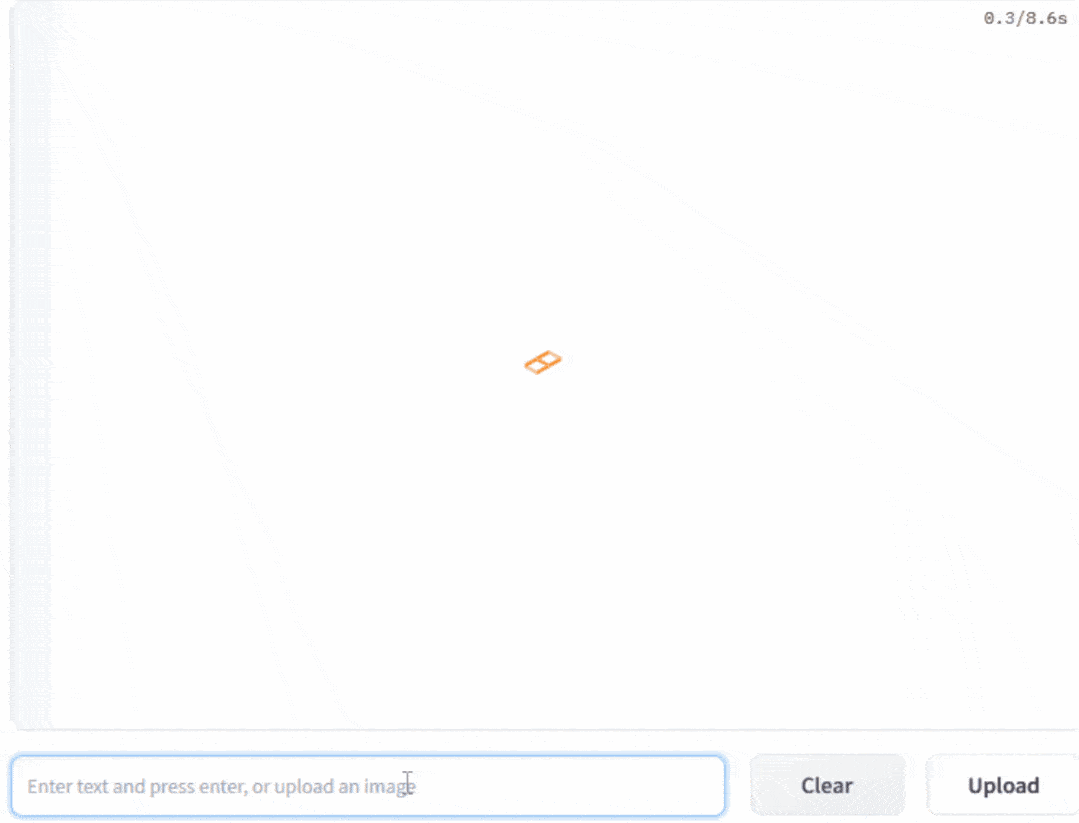Click the word 'Clear' to reset chat
The width and height of the screenshot is (1079, 823).
(827, 785)
